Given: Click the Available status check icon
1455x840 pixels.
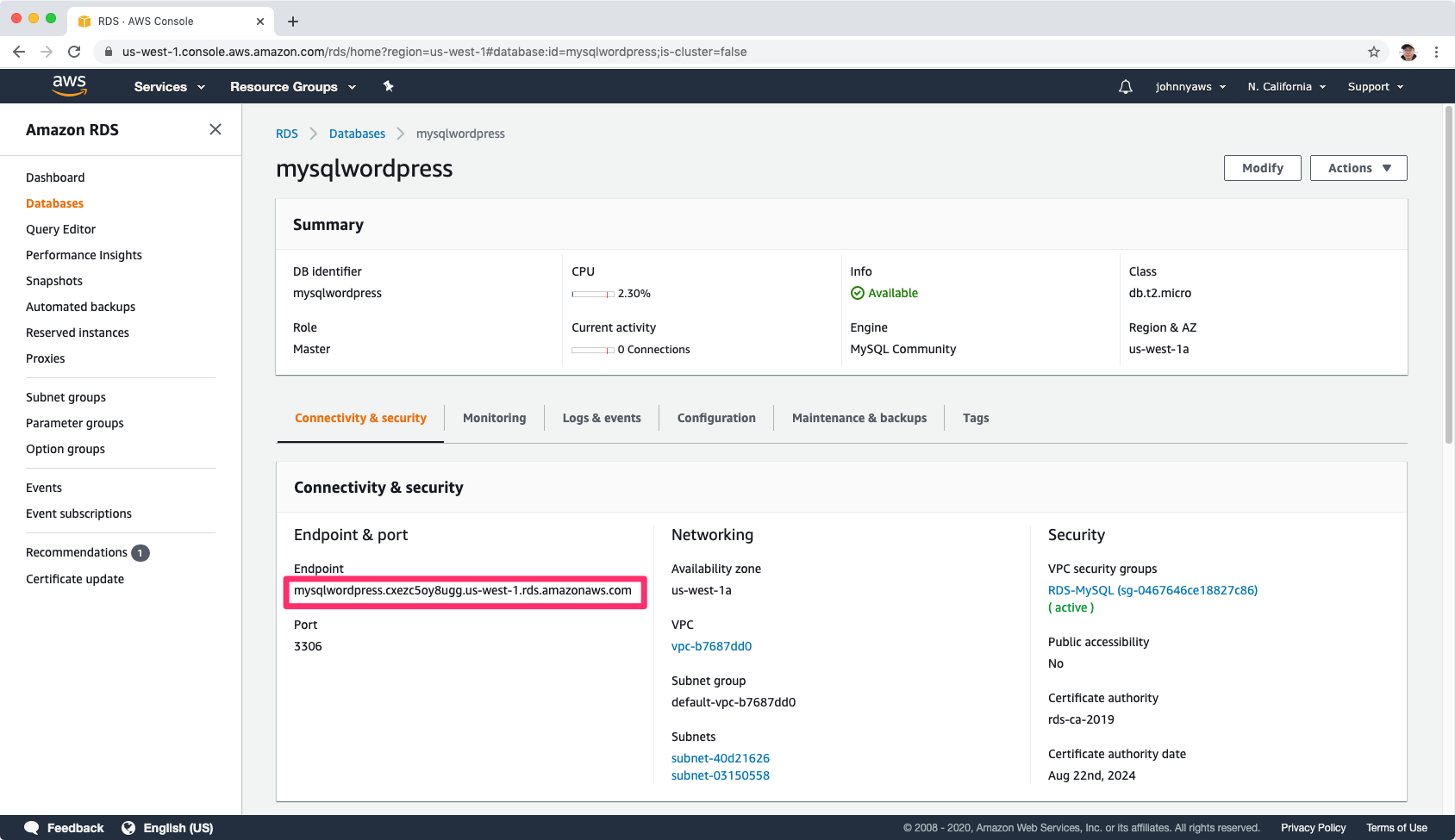Looking at the screenshot, I should click(858, 293).
